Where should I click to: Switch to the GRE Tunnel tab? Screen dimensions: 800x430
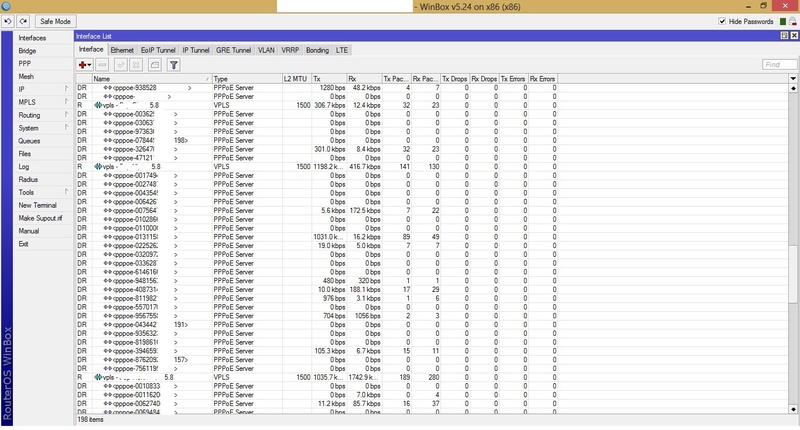233,50
